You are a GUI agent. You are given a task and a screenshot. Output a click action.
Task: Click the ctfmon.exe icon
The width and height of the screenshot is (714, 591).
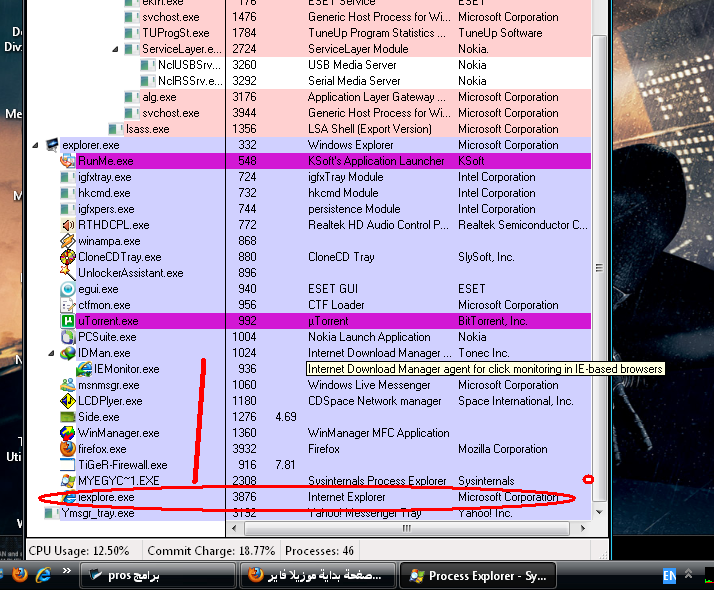coord(67,305)
